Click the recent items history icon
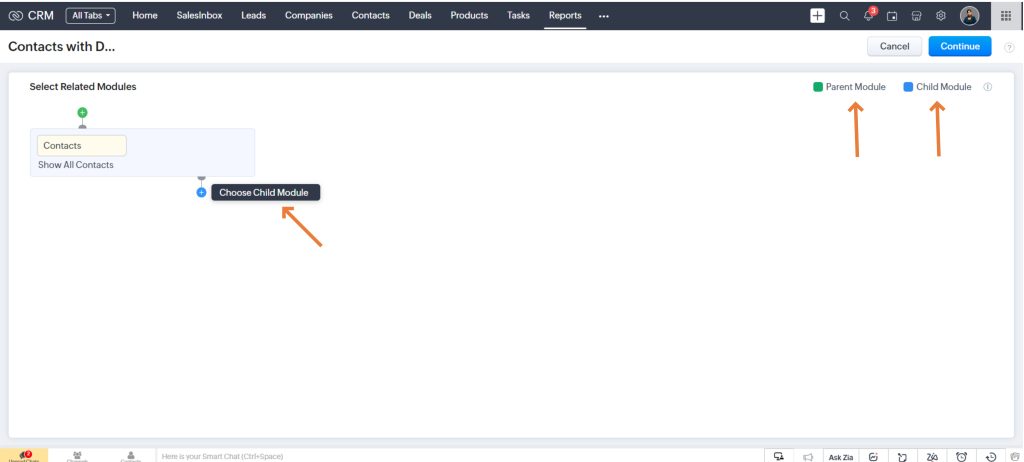This screenshot has height=462, width=1024. [x=991, y=457]
